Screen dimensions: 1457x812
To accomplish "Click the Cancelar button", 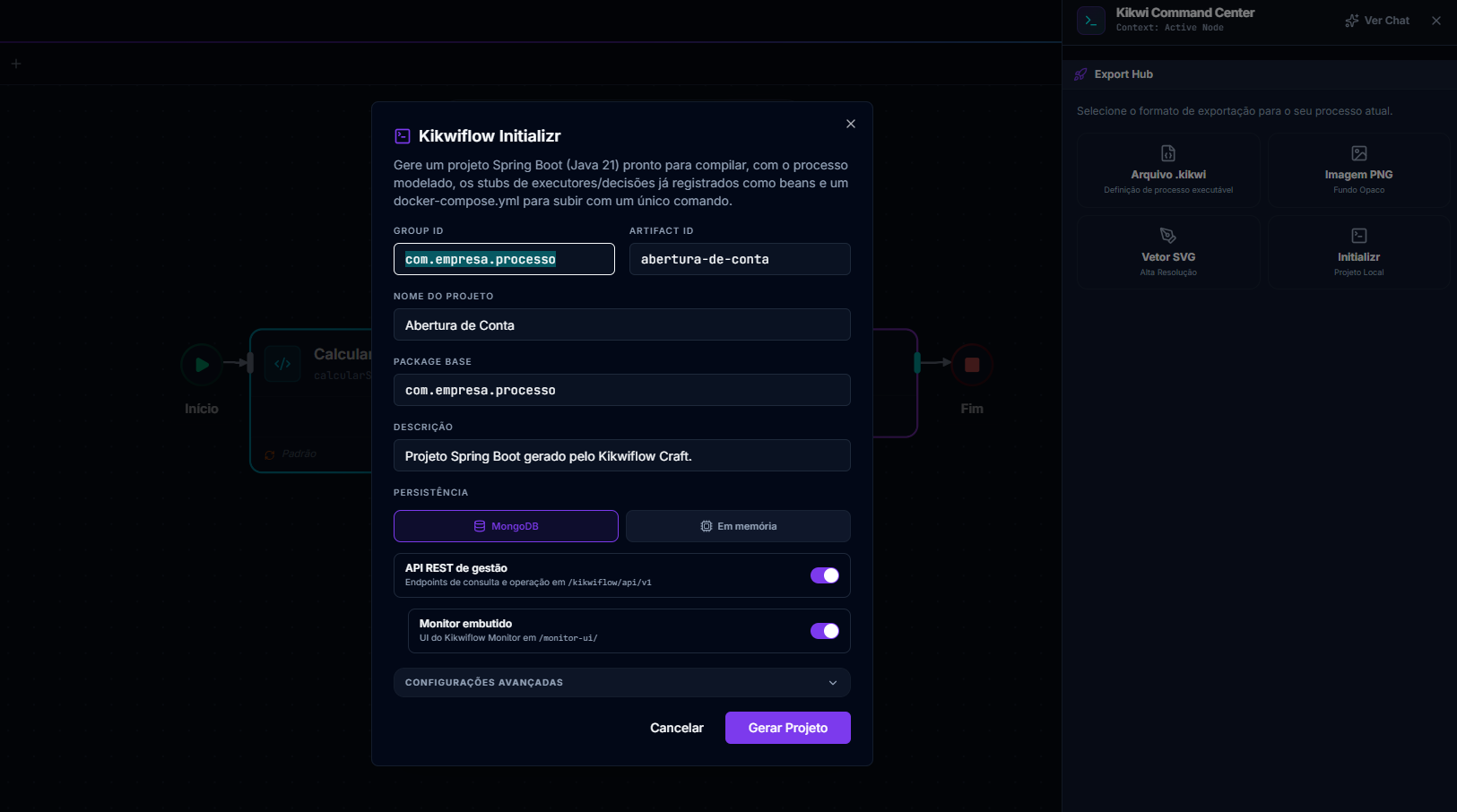I will [677, 728].
